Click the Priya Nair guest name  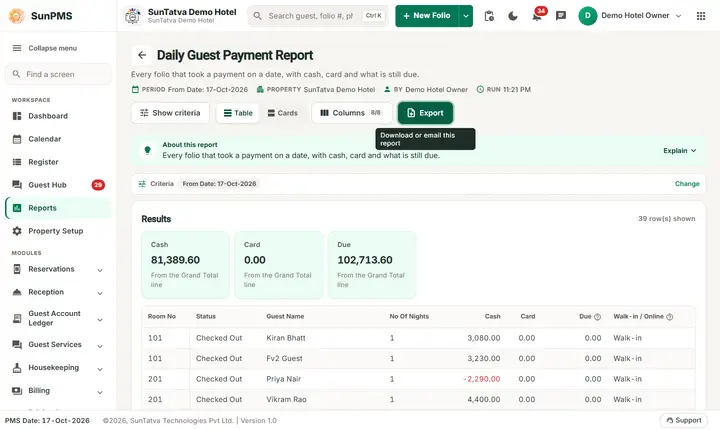(283, 379)
